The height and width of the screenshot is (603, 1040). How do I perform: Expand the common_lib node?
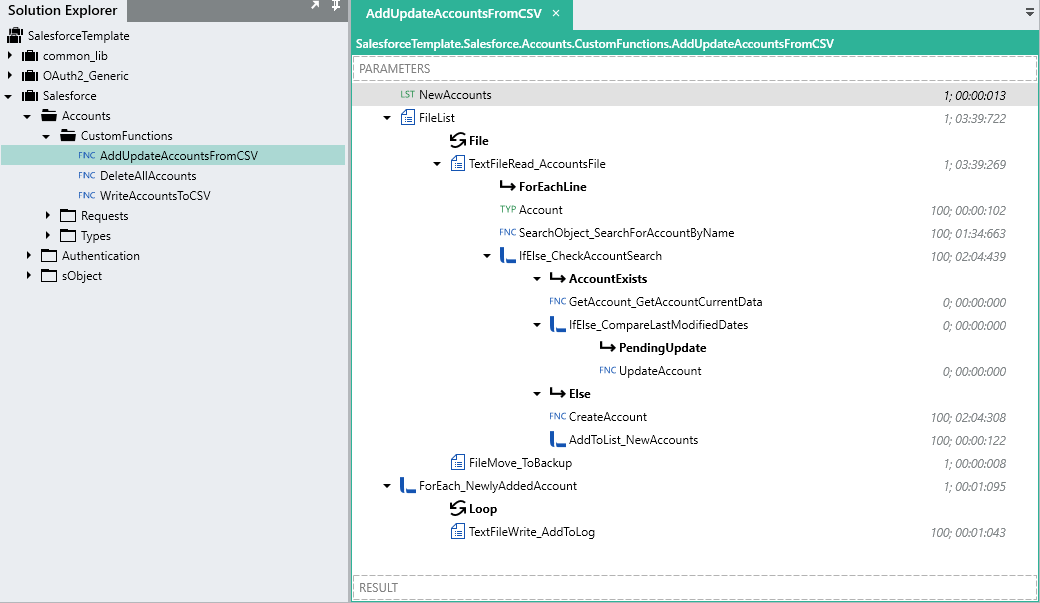coord(9,56)
